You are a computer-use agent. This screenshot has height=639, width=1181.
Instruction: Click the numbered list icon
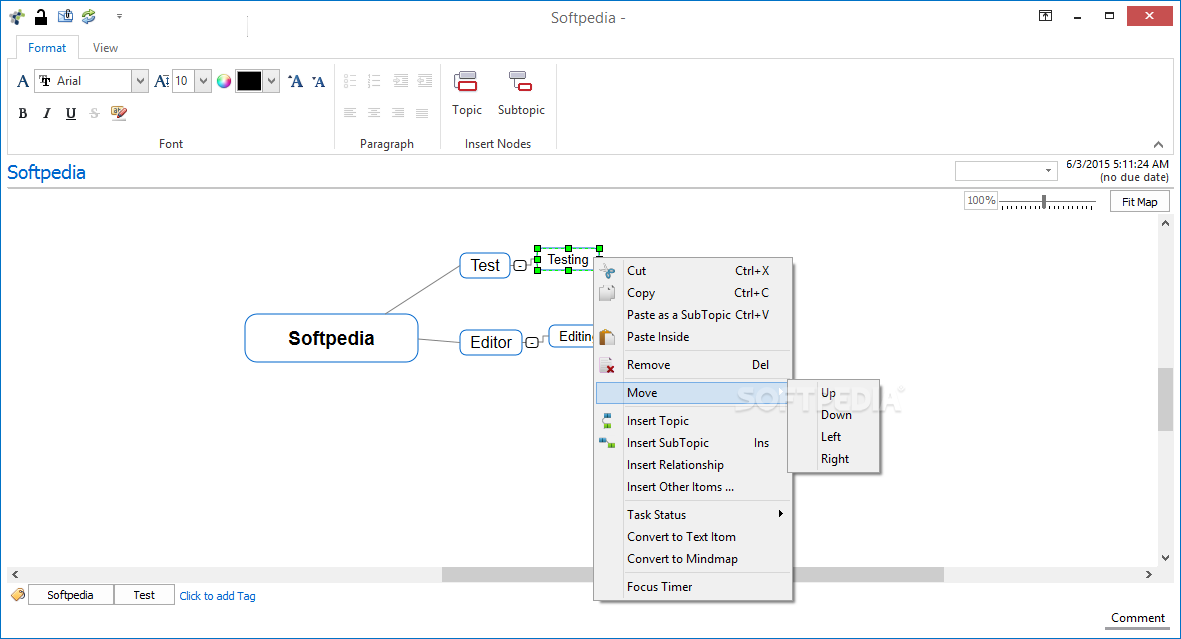point(374,81)
